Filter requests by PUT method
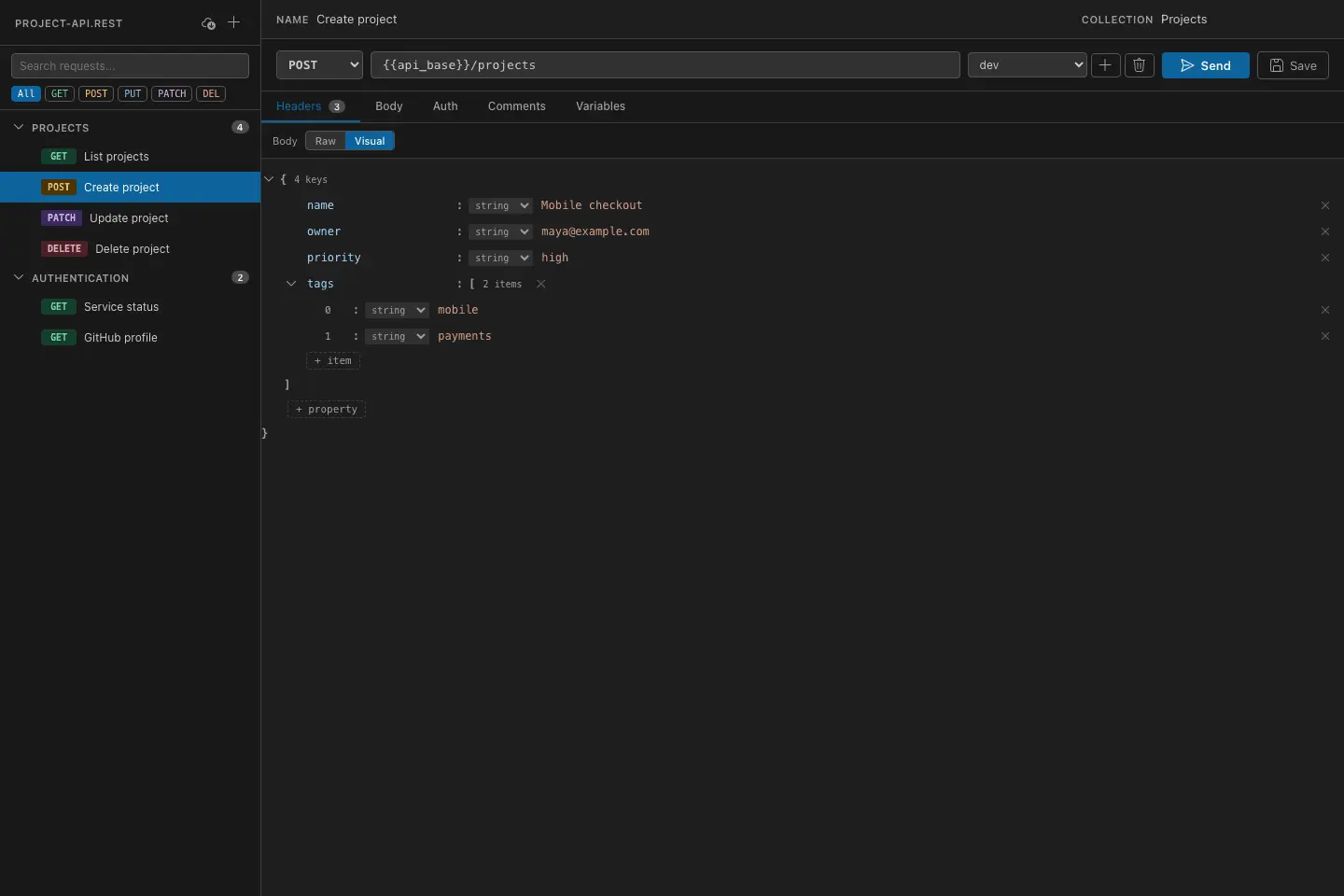This screenshot has width=1344, height=896. pyautogui.click(x=133, y=93)
